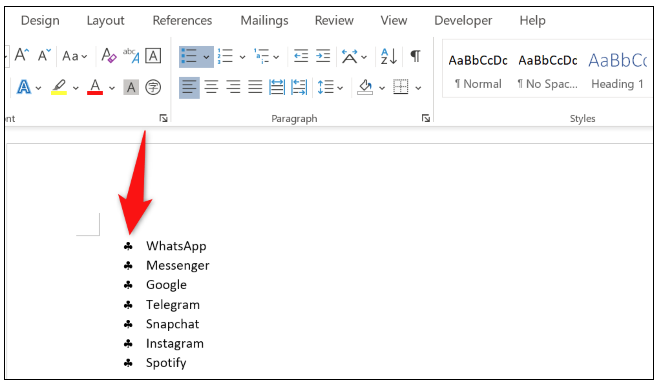Open Paragraph settings dialog launcher
Image resolution: width=662 pixels, height=388 pixels.
point(426,119)
